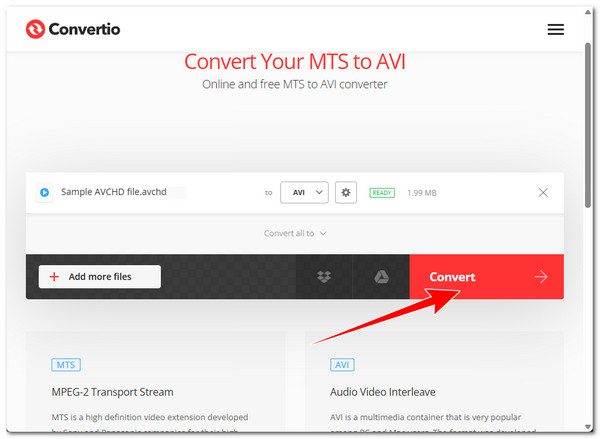Click the Convertio logo
Viewport: 600px width, 439px height.
[73, 29]
